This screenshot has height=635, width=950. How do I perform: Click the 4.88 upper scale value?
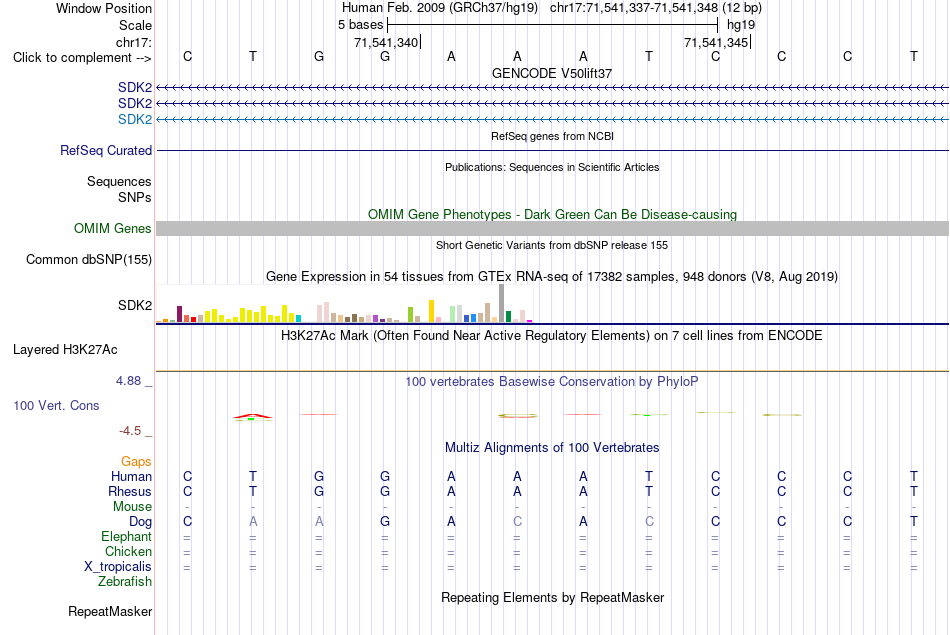(128, 381)
